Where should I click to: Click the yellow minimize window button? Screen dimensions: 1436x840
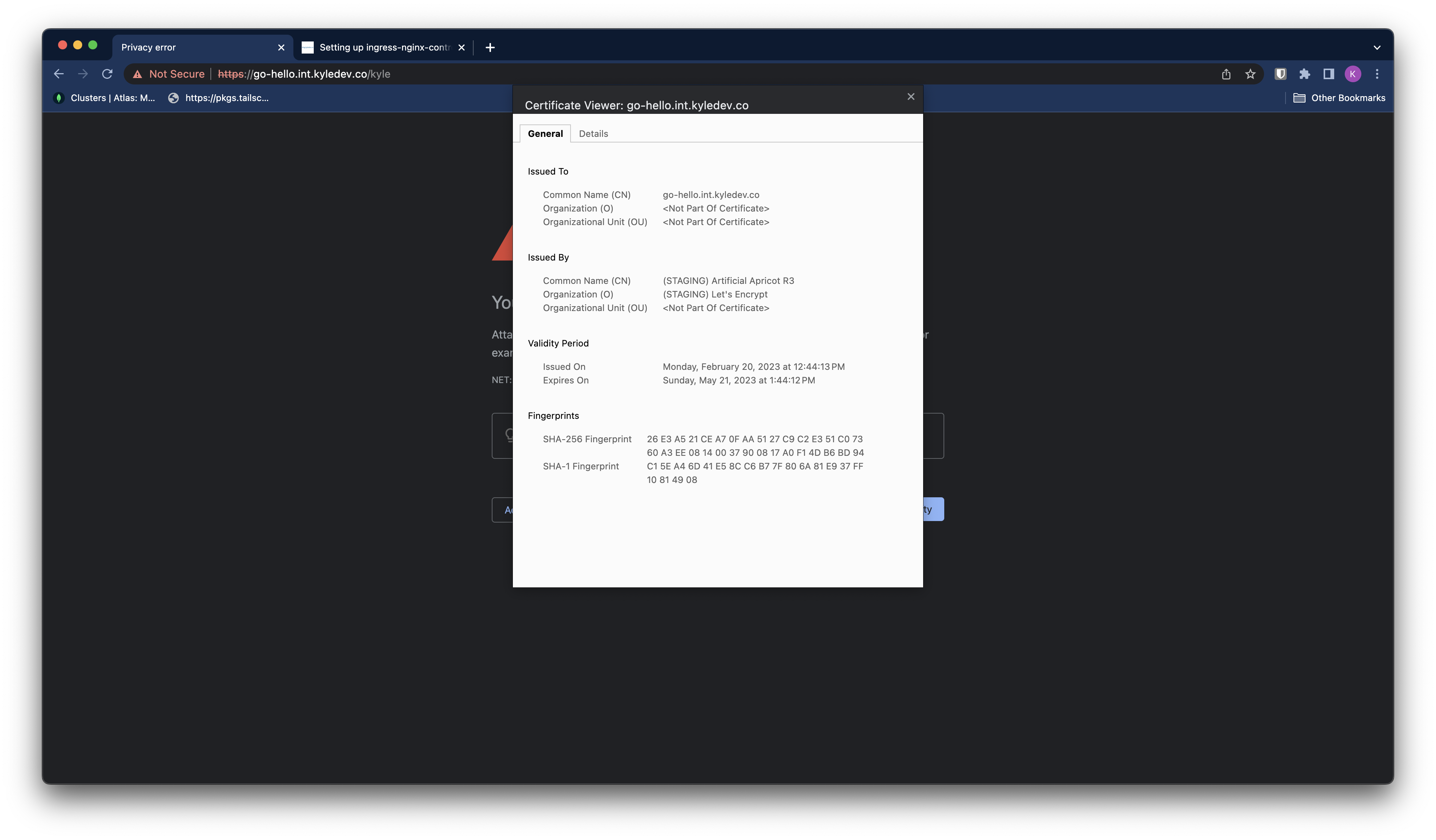point(78,45)
